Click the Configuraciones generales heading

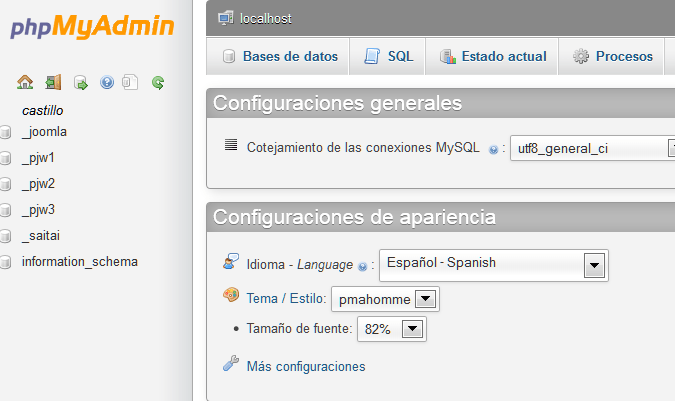click(x=338, y=103)
